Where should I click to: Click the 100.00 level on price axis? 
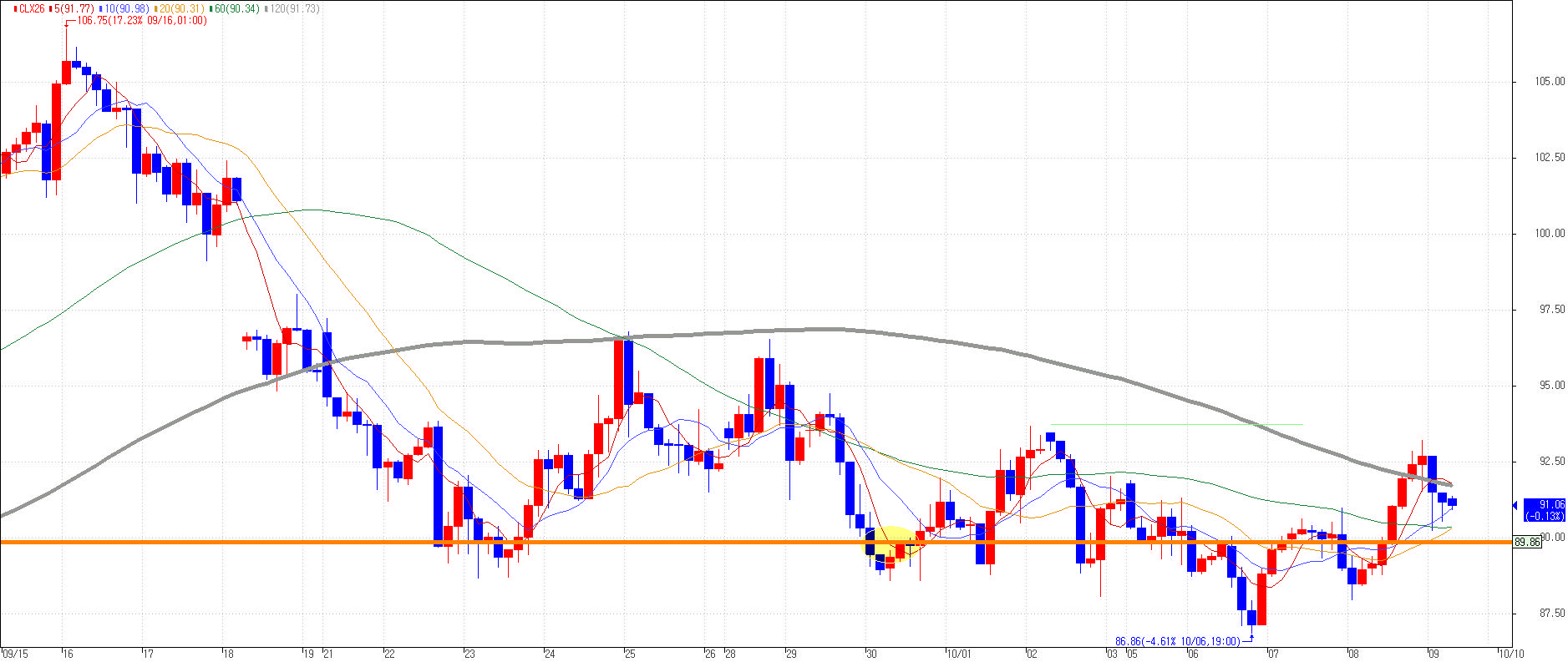pyautogui.click(x=1550, y=233)
